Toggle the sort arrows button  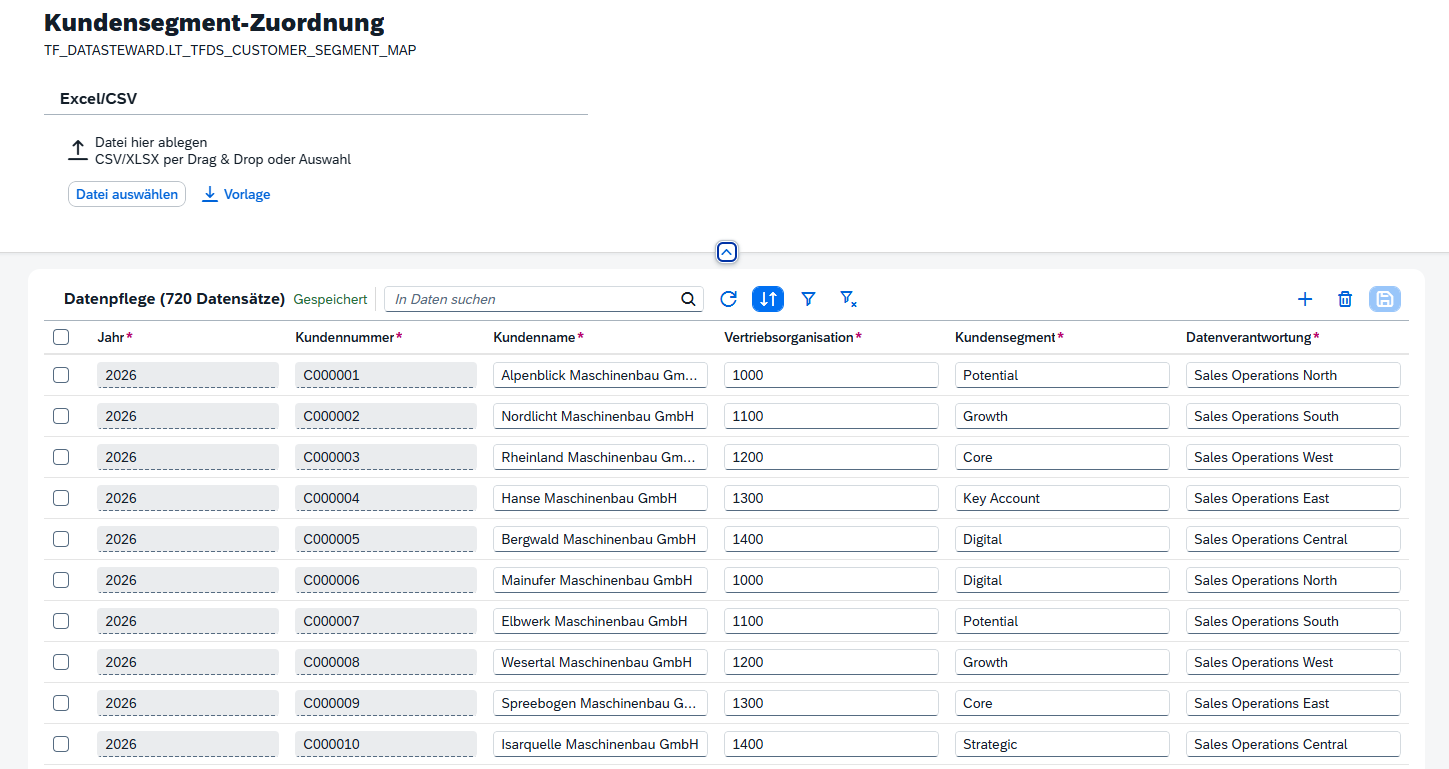tap(768, 299)
